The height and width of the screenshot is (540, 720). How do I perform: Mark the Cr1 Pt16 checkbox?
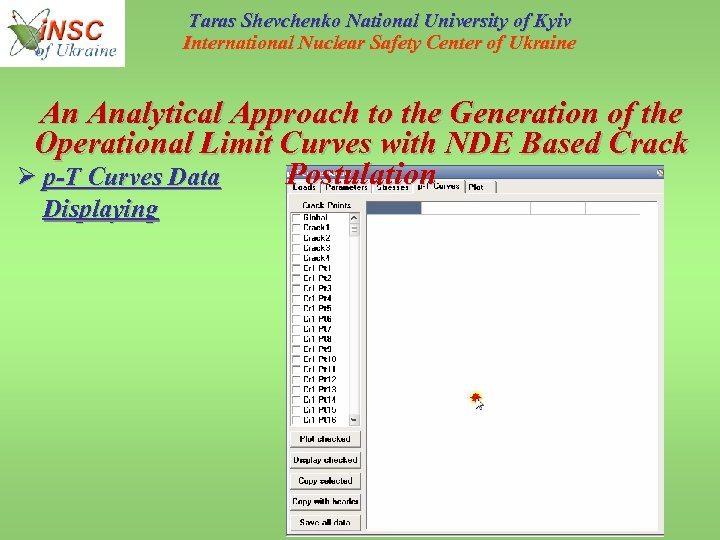coord(297,420)
